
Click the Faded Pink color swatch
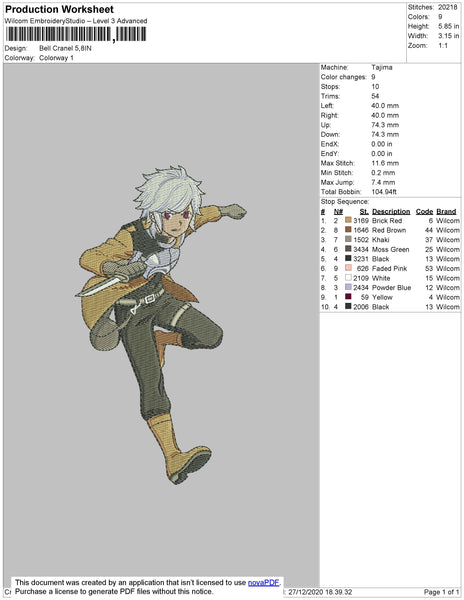[x=348, y=268]
